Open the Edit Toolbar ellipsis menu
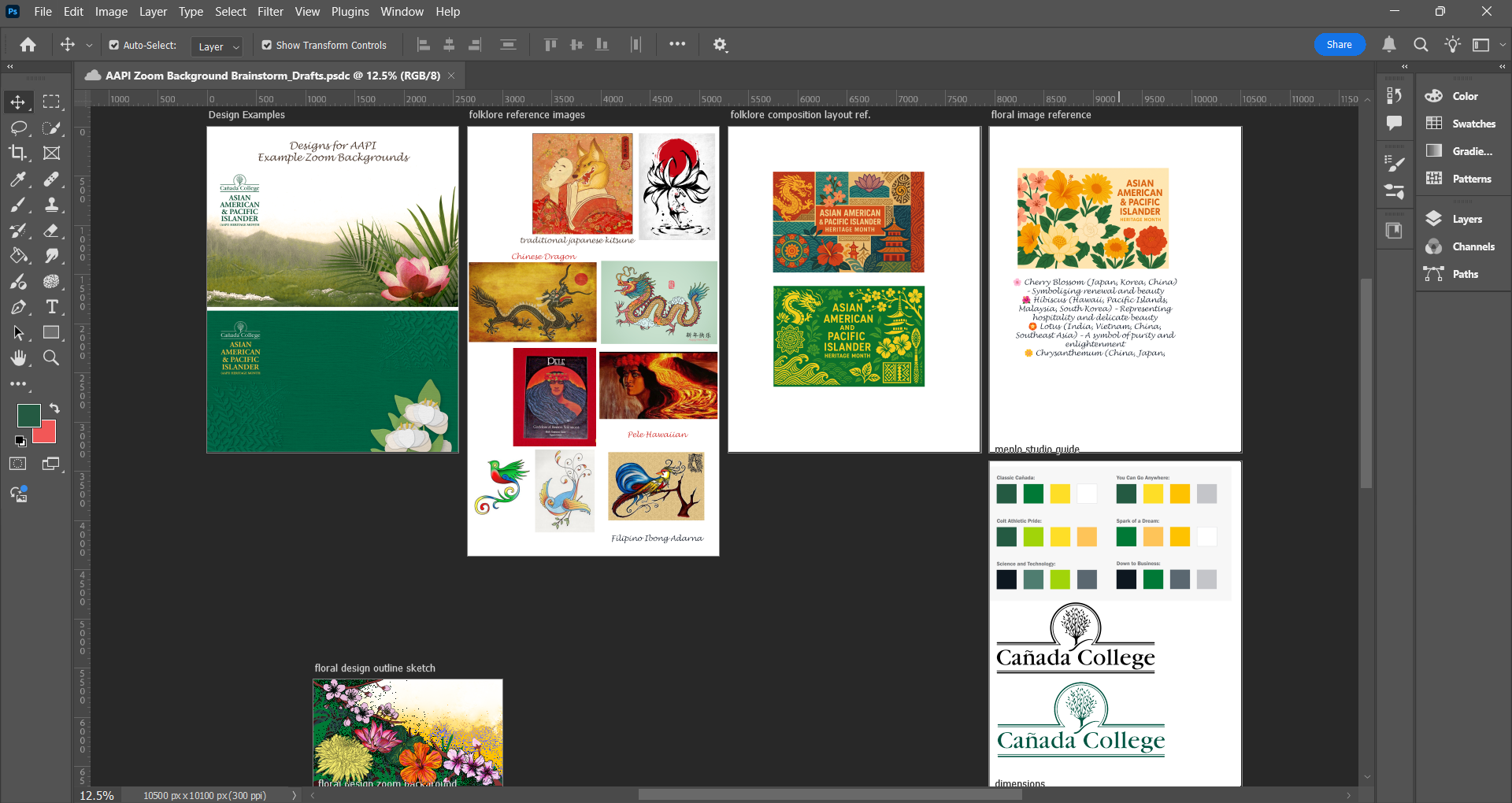The width and height of the screenshot is (1512, 803). [x=17, y=384]
